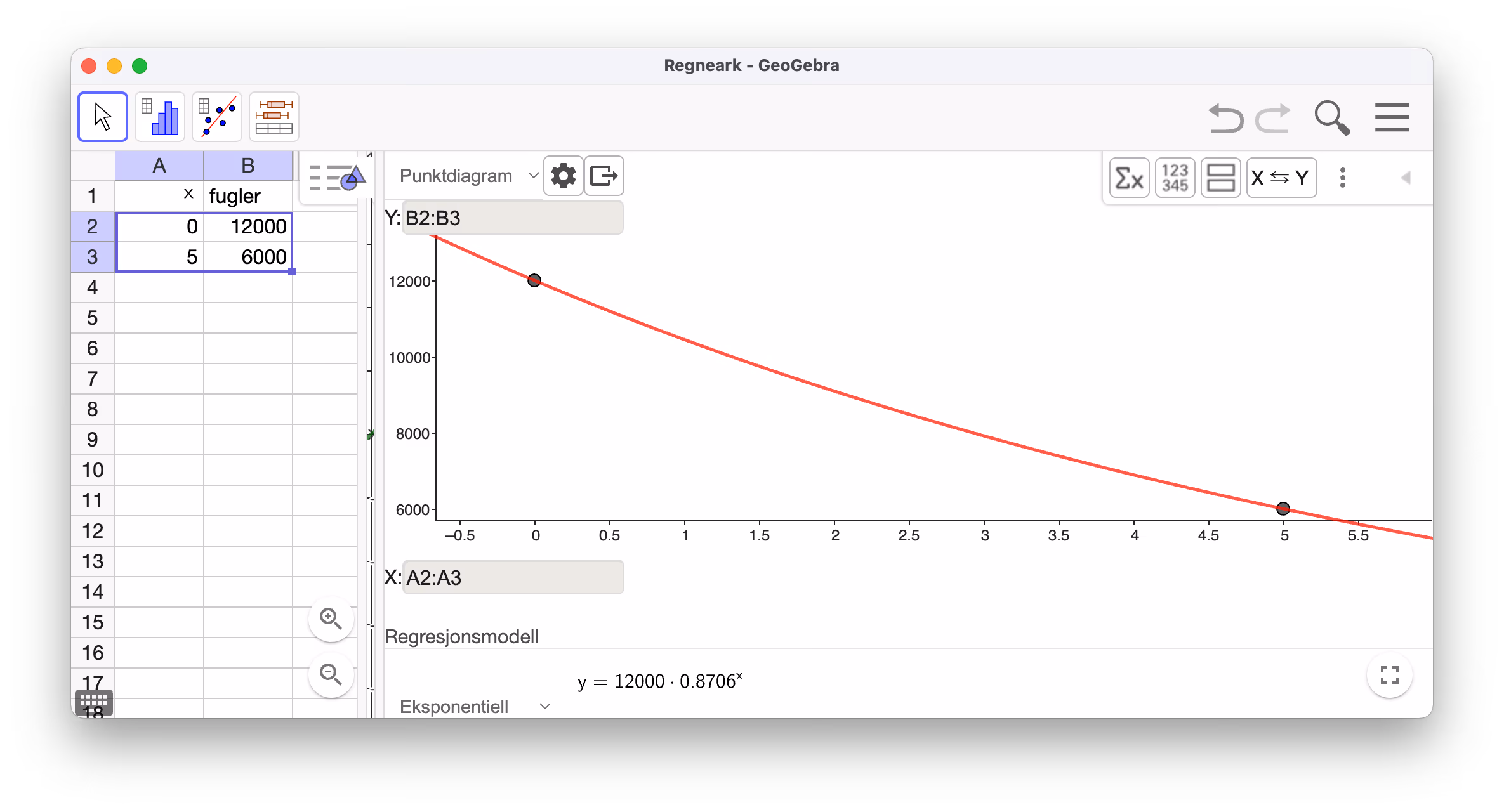Image resolution: width=1504 pixels, height=812 pixels.
Task: Click the fullscreen corner-brackets button
Action: coord(1389,675)
